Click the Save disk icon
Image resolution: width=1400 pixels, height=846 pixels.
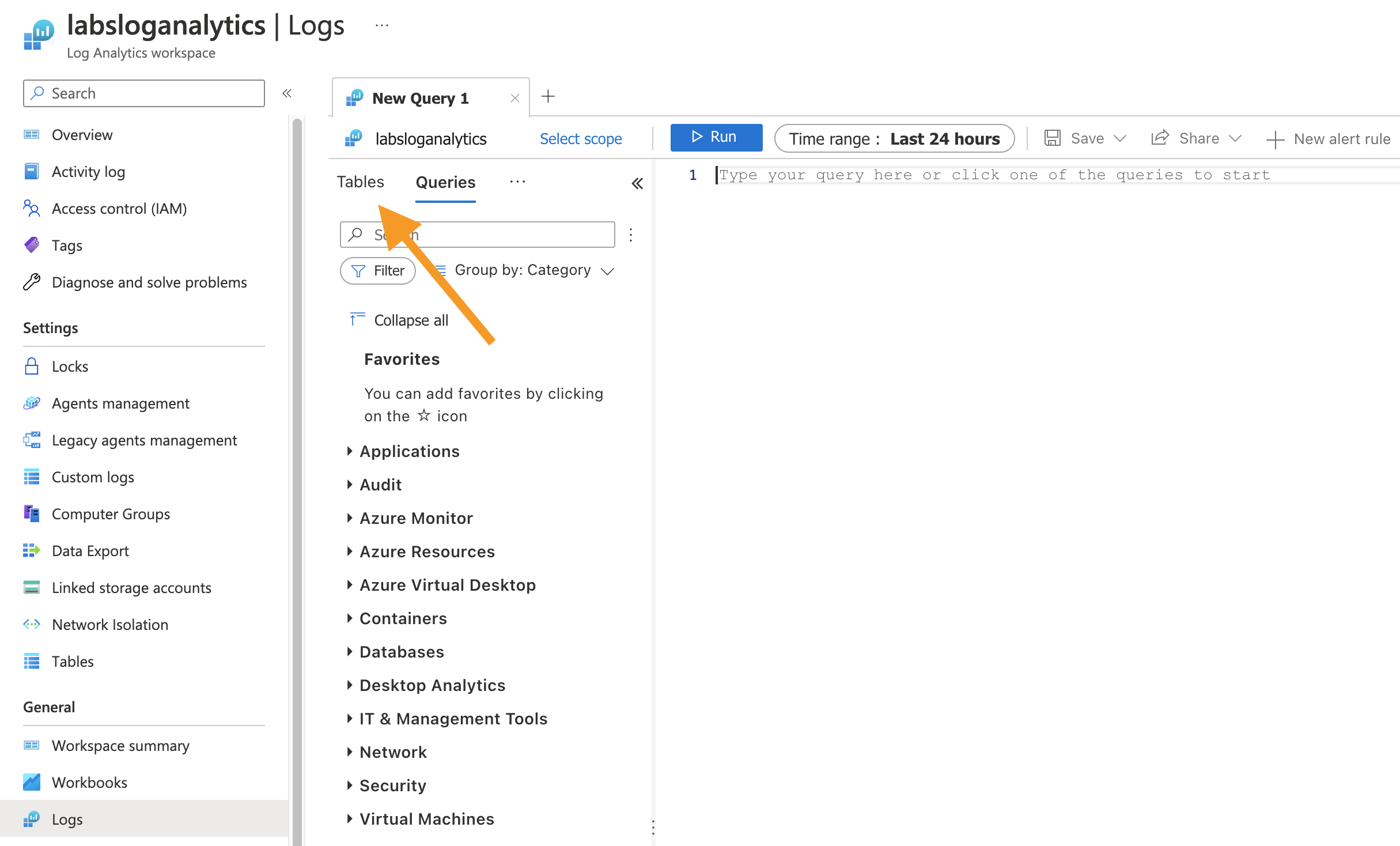coord(1052,138)
